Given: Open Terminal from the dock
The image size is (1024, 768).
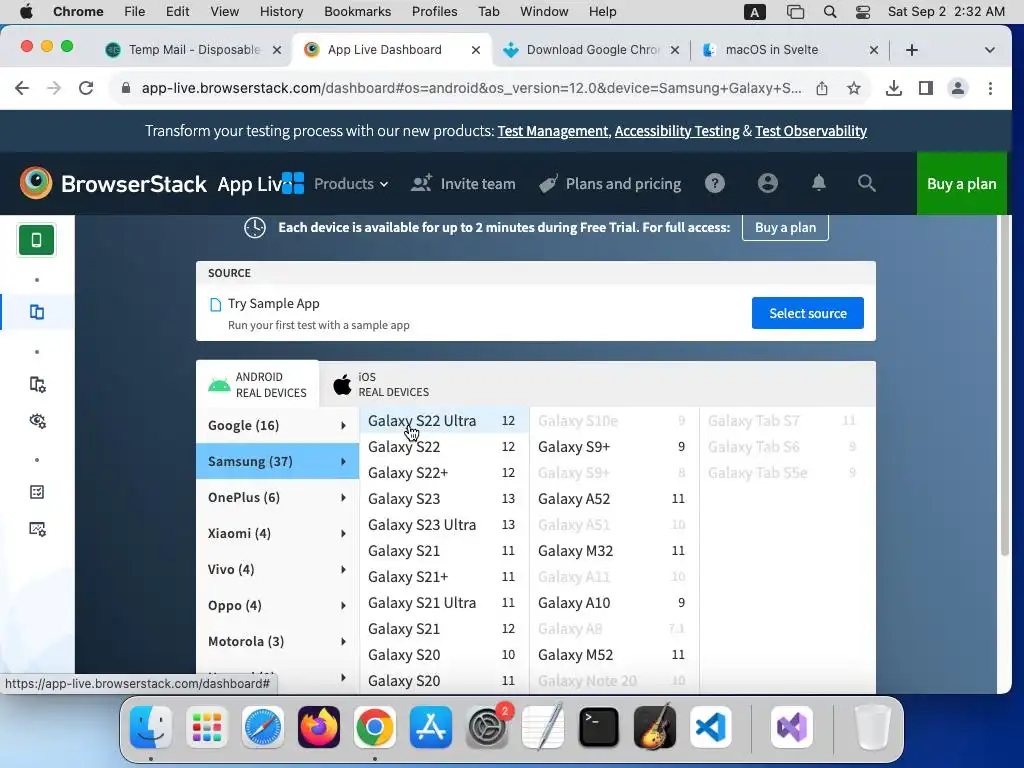Looking at the screenshot, I should coord(598,727).
